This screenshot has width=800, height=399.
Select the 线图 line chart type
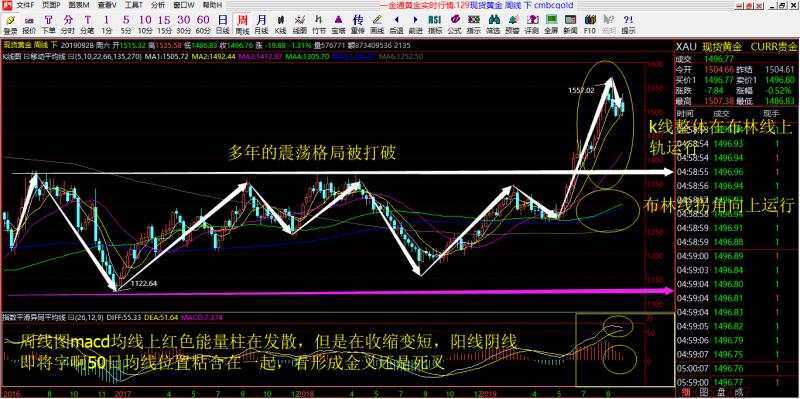pyautogui.click(x=299, y=24)
